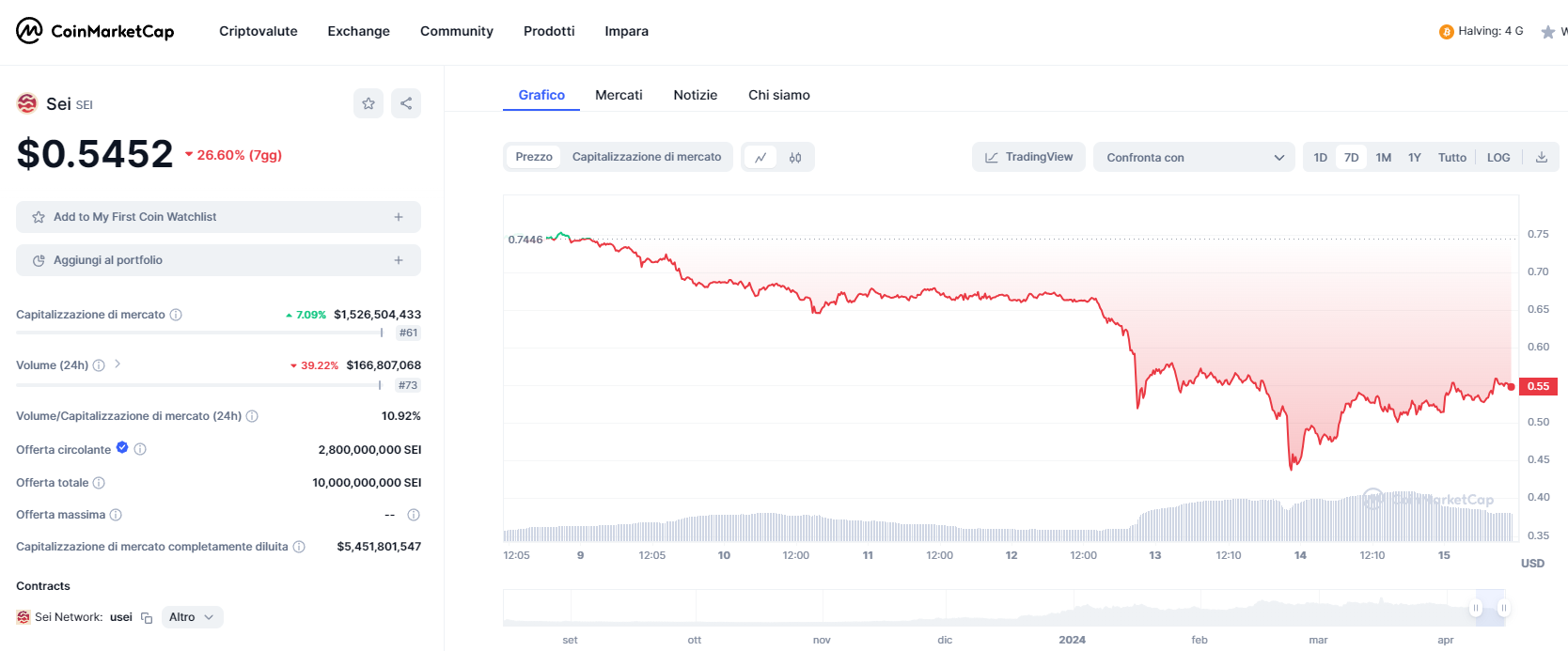
Task: Open the Mercati tab
Action: pos(619,95)
